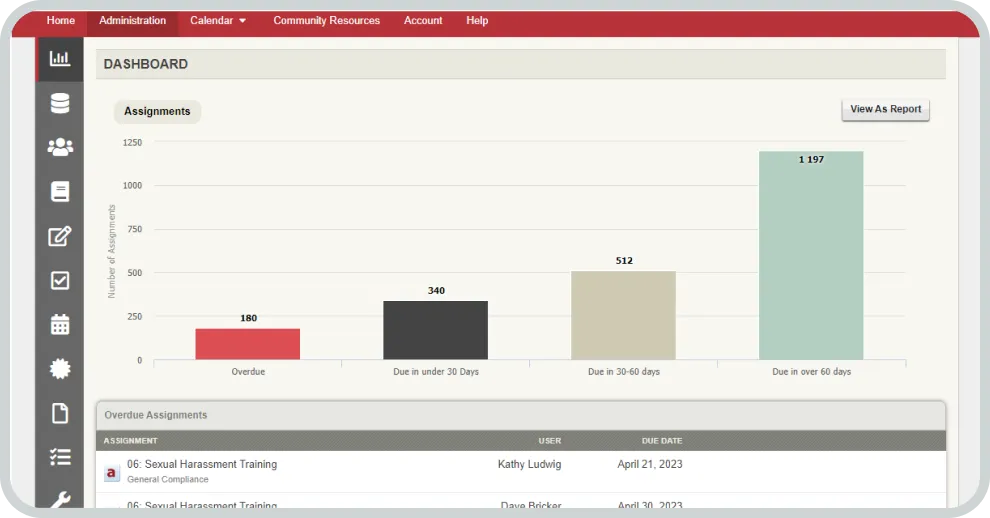Viewport: 990px width, 518px height.
Task: Click the calendar grid sidebar icon
Action: click(60, 324)
